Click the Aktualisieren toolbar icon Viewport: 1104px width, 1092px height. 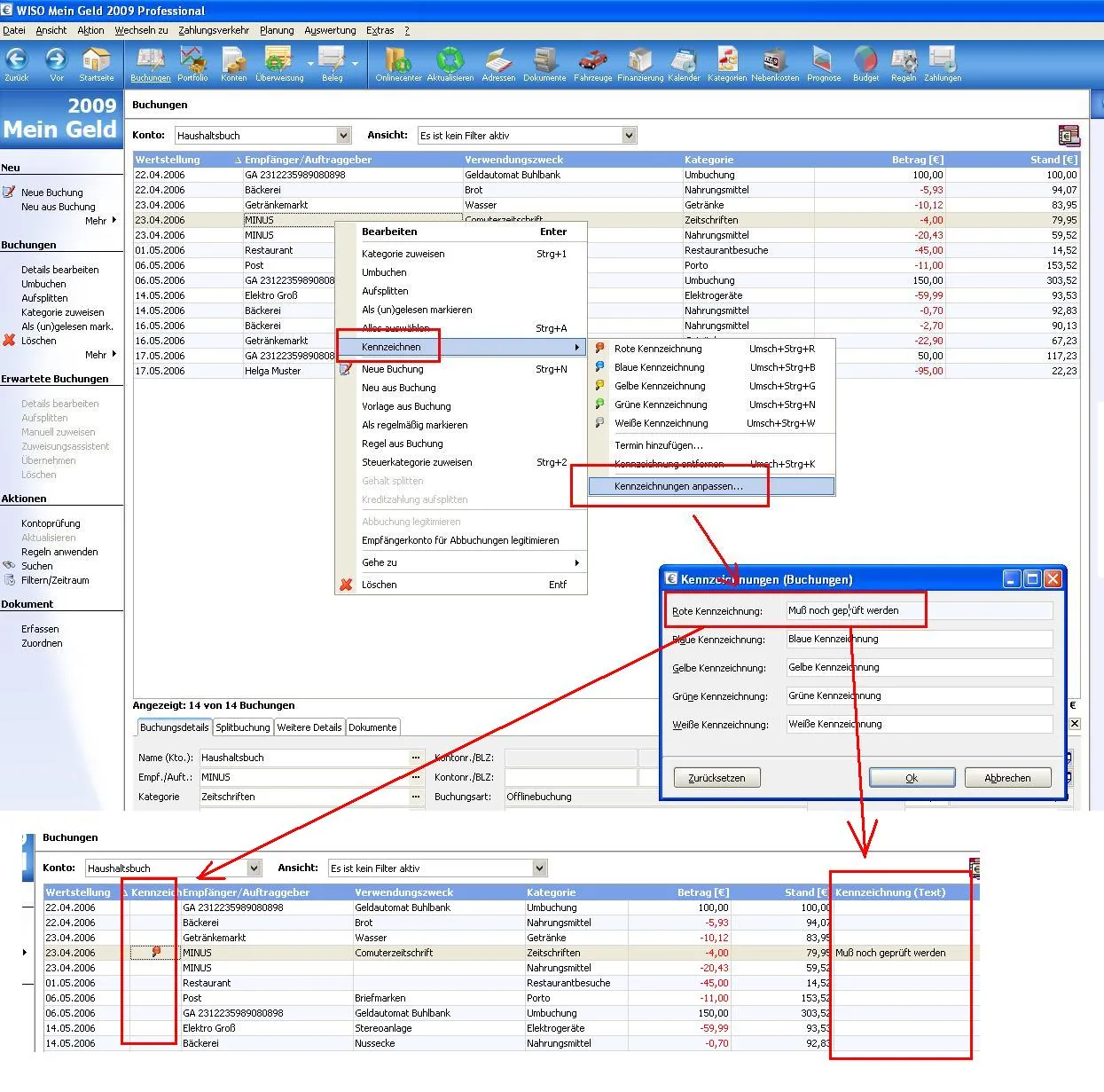[x=450, y=62]
